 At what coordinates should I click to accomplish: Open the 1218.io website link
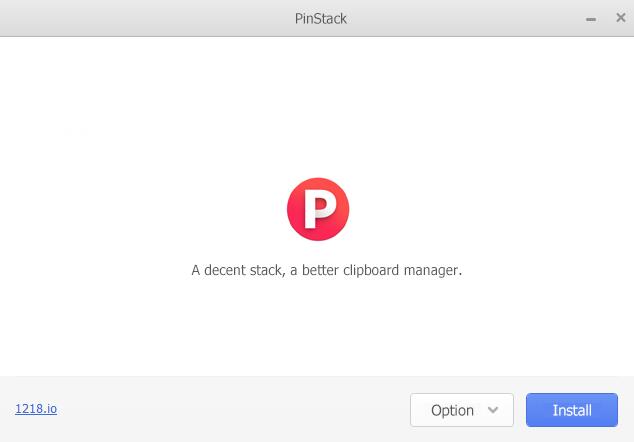pos(36,409)
